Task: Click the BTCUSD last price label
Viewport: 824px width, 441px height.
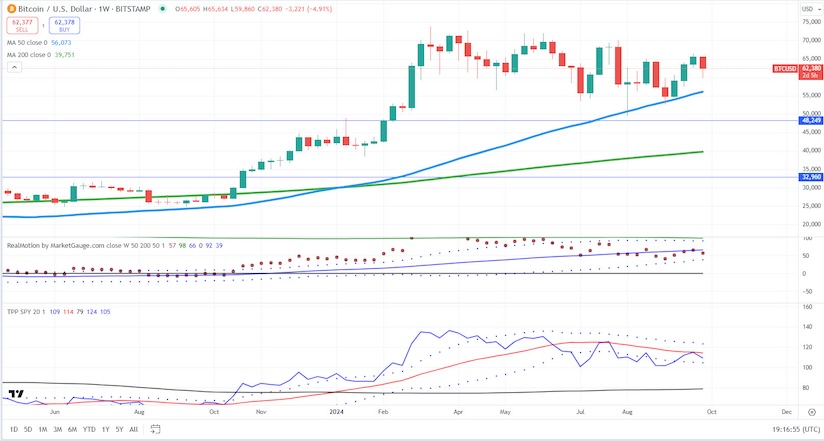Action: 797,72
